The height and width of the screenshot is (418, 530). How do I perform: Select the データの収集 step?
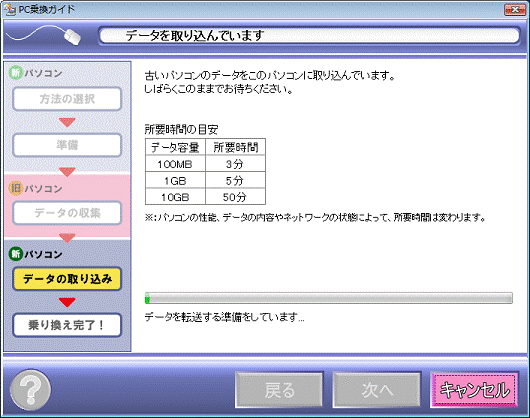coord(67,213)
